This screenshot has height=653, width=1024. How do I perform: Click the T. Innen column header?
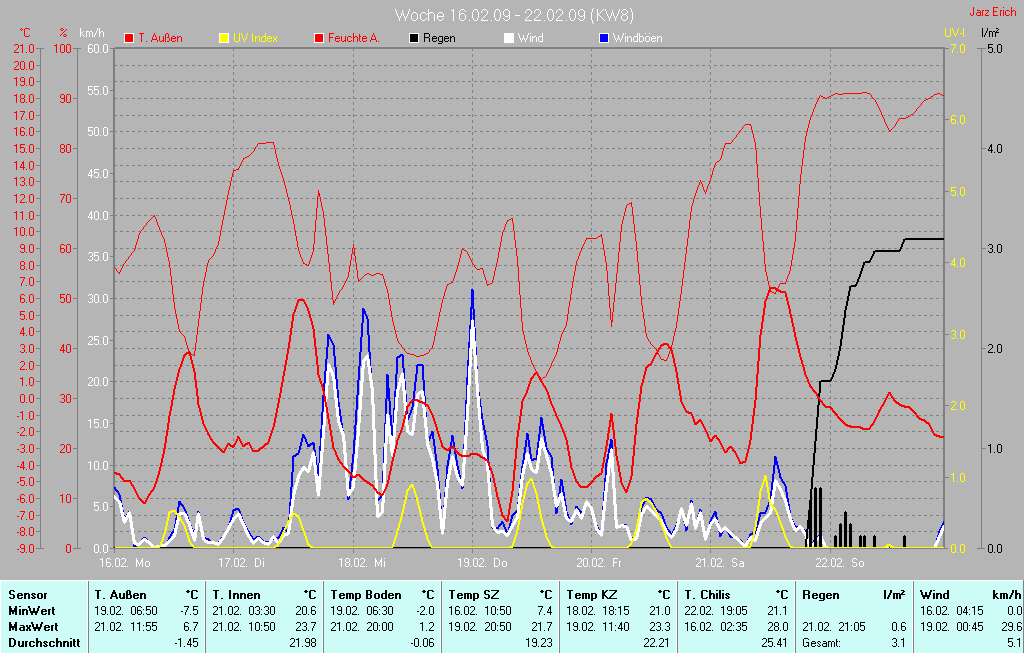[x=236, y=595]
